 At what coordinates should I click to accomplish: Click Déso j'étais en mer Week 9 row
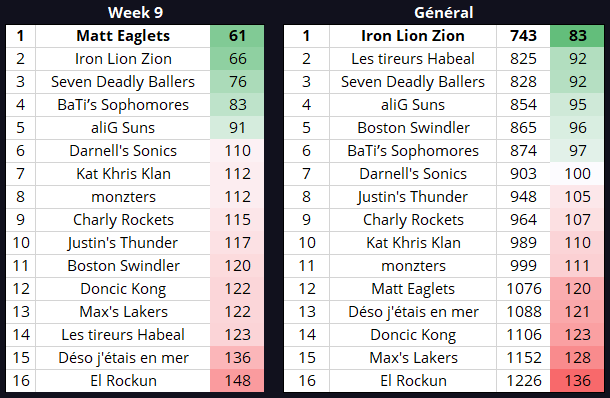(135, 358)
